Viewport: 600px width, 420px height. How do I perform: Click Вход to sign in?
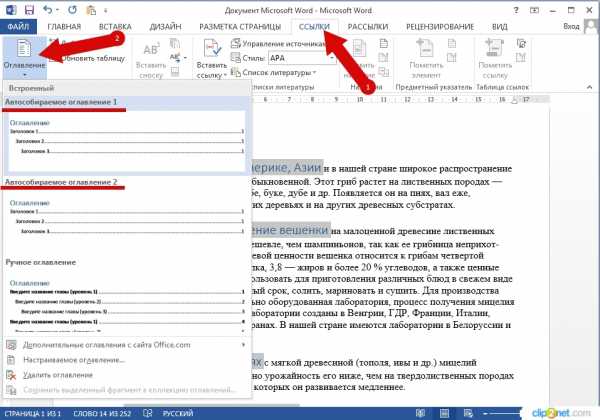click(x=571, y=26)
